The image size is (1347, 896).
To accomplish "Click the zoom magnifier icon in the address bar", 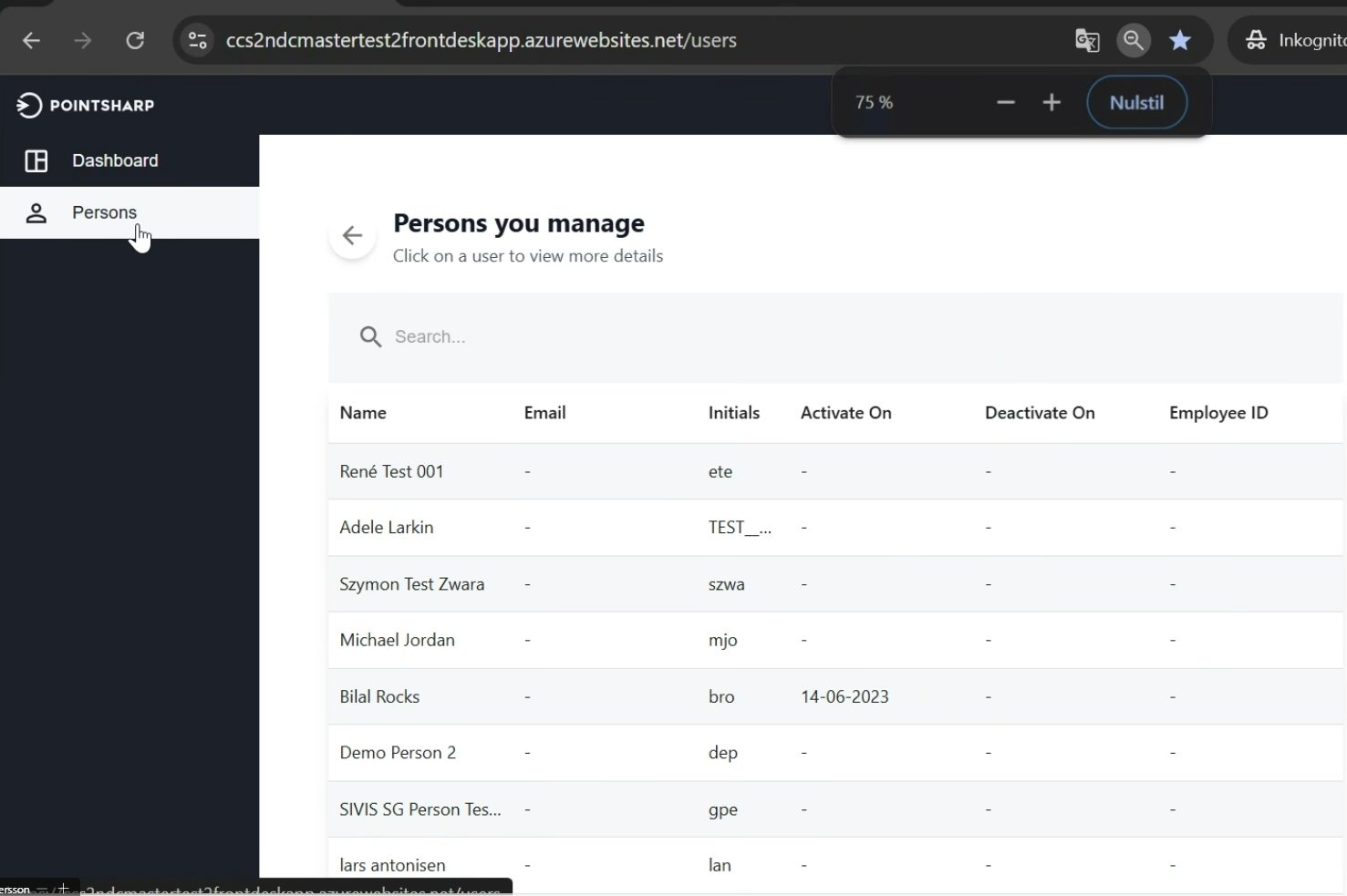I will click(x=1134, y=40).
